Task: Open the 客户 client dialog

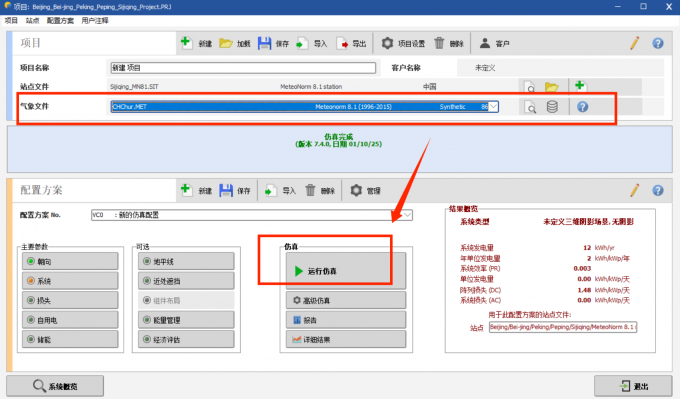Action: tap(494, 43)
